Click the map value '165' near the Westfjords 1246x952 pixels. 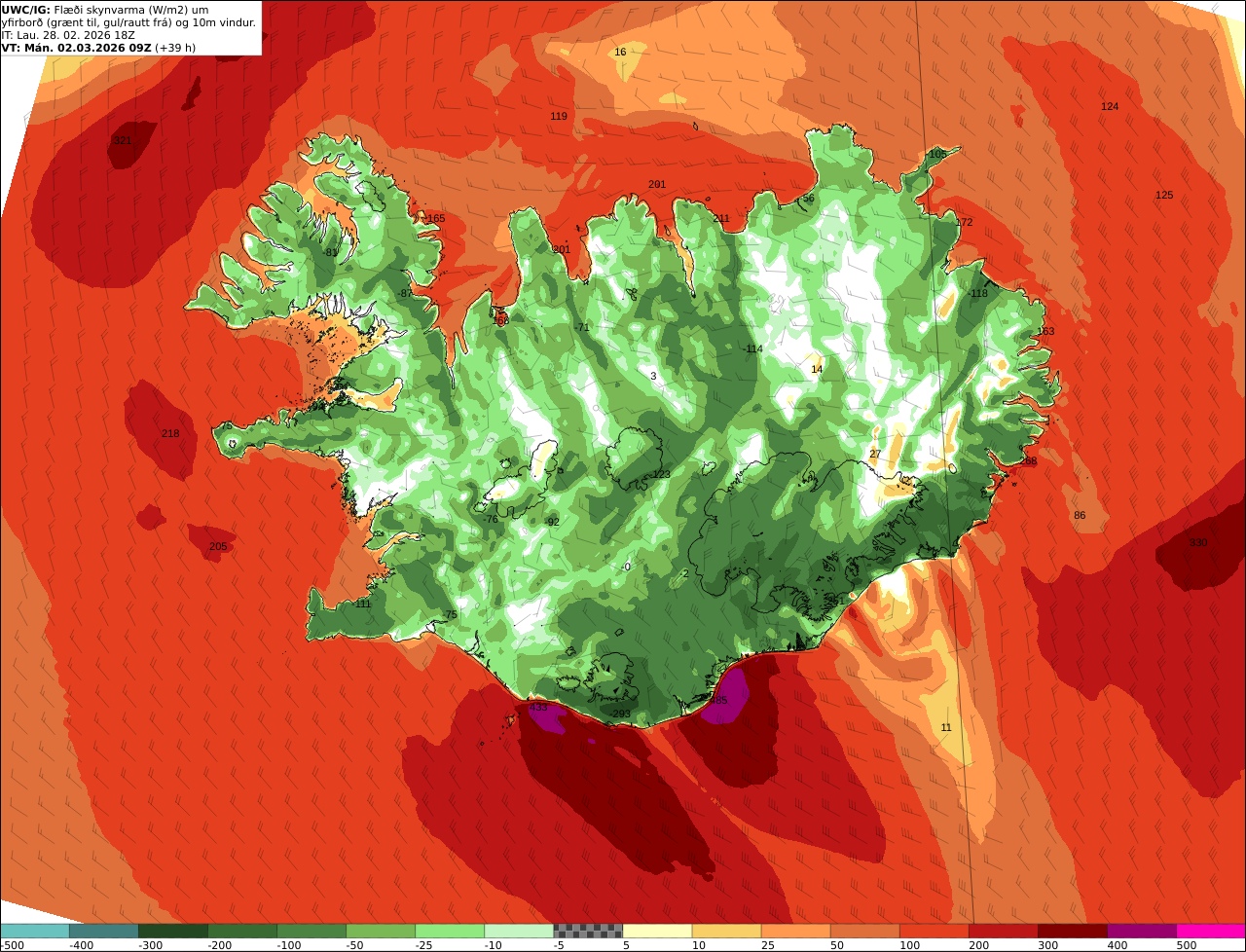click(436, 219)
